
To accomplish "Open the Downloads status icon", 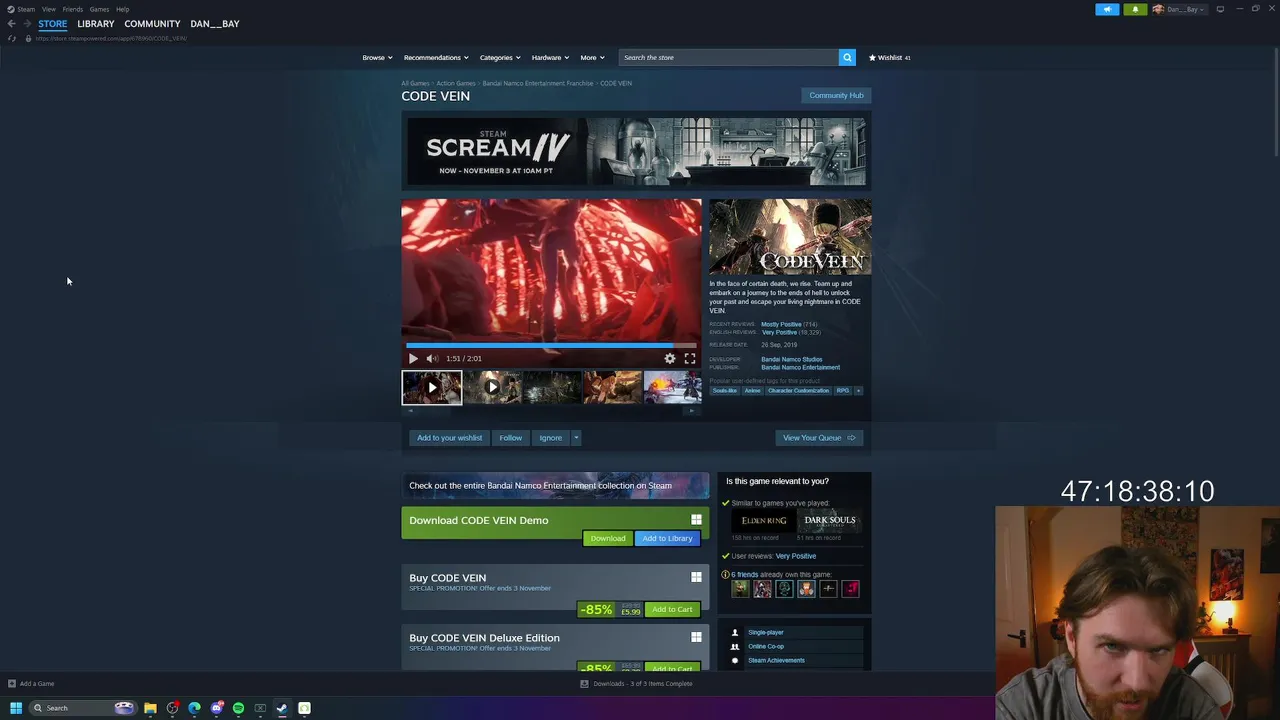I will coord(585,684).
